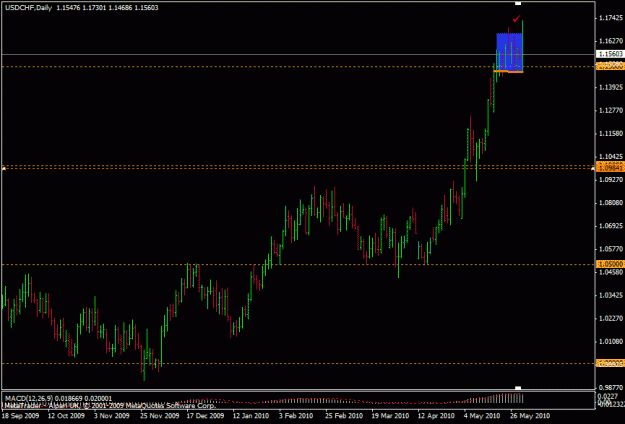
Task: Click the 12 Jan 2010 date label
Action: coord(252,416)
